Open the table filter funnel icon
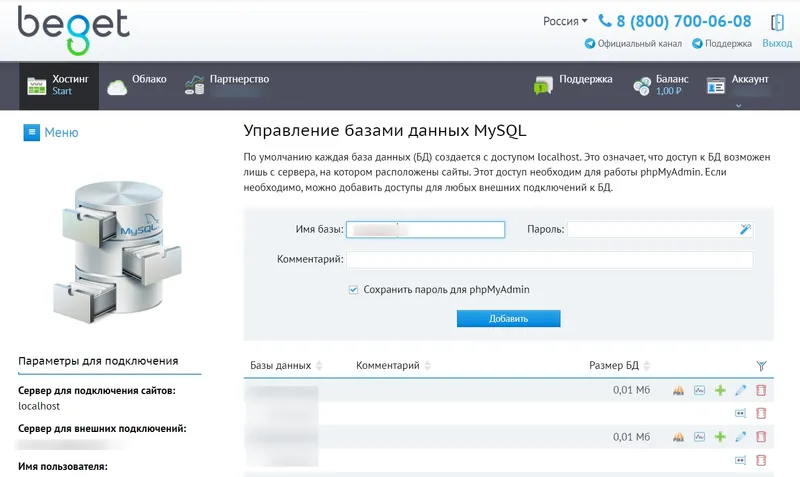The image size is (800, 477). (x=761, y=366)
